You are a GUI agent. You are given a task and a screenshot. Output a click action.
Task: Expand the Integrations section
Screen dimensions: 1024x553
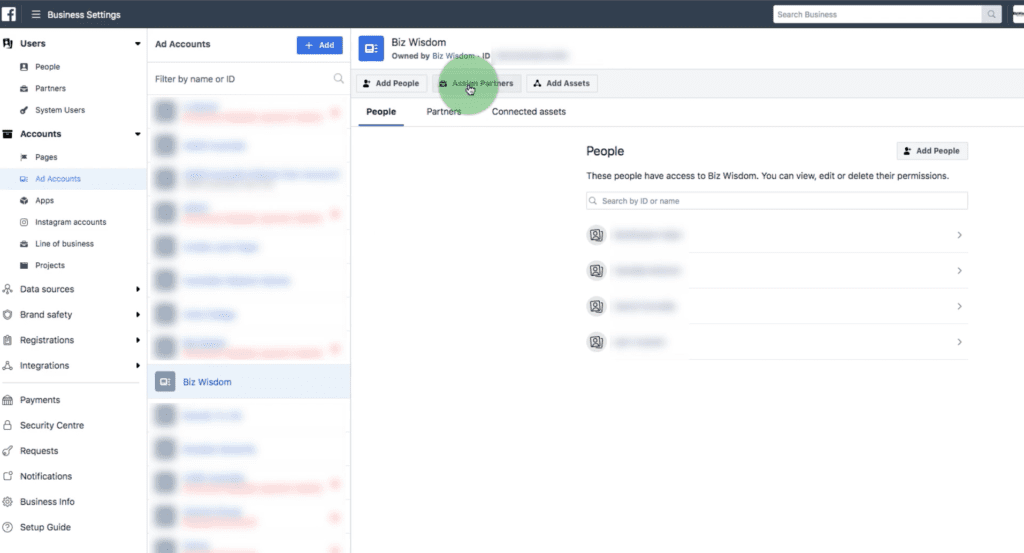(138, 366)
